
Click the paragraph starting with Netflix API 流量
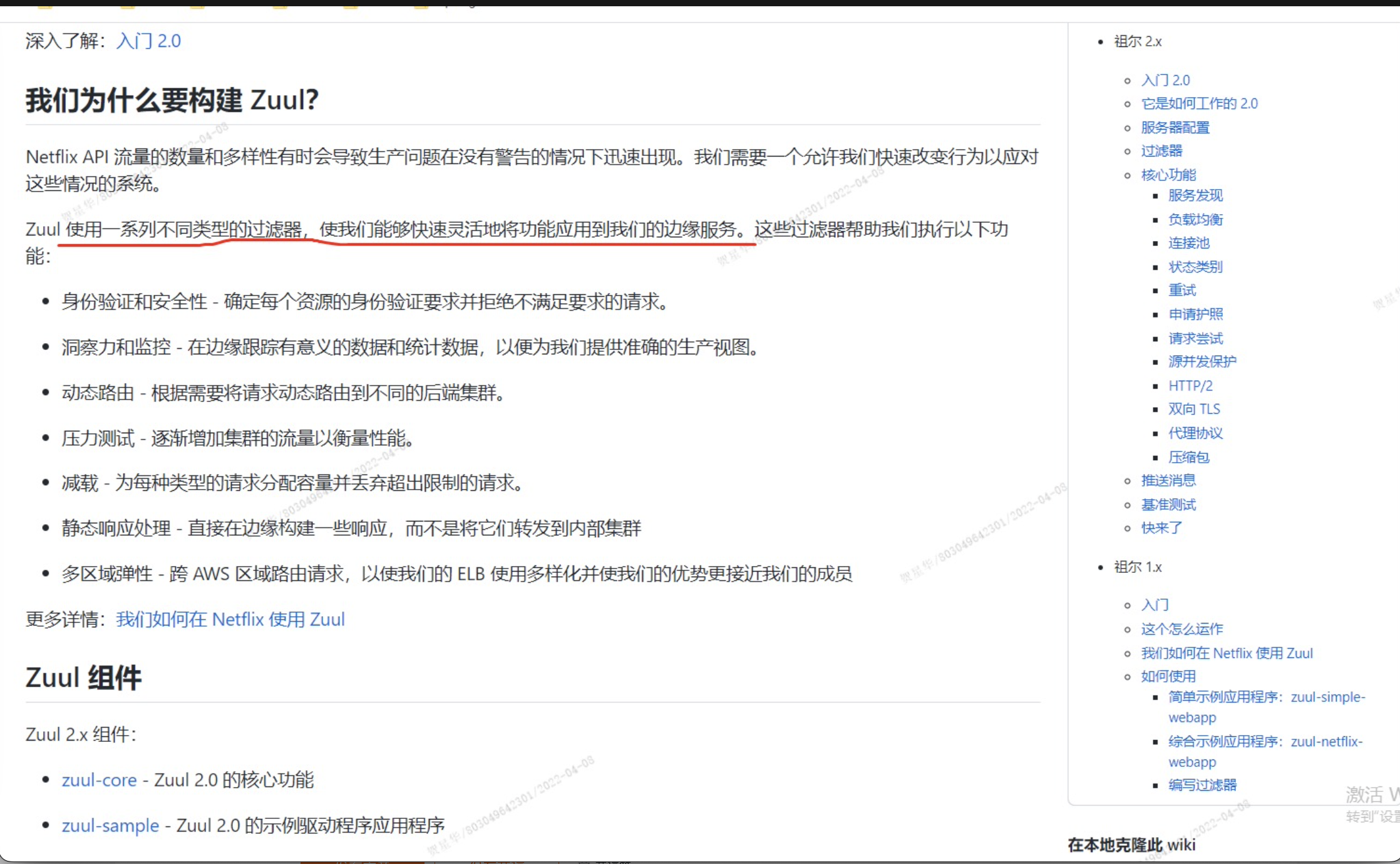click(x=532, y=170)
